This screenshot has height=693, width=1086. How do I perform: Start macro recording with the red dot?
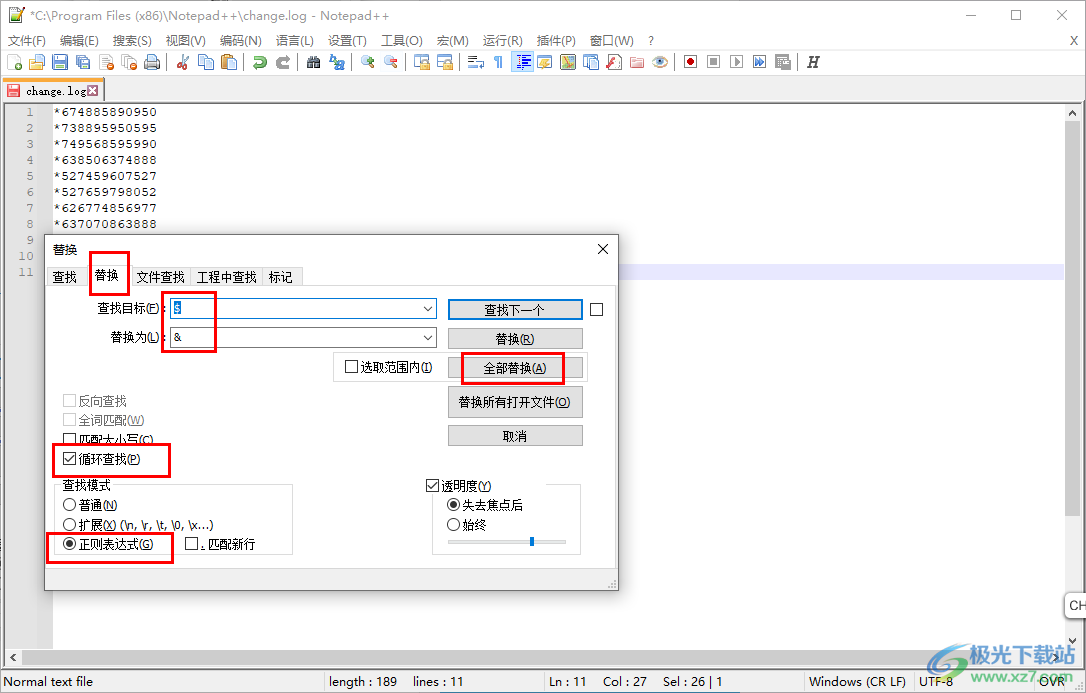691,62
